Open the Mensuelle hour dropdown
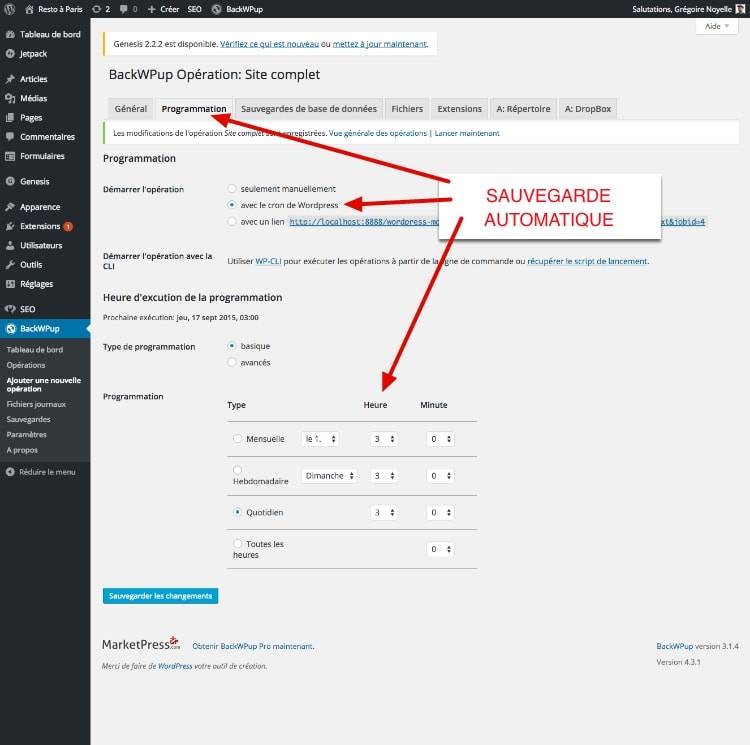The height and width of the screenshot is (745, 750). coord(384,438)
